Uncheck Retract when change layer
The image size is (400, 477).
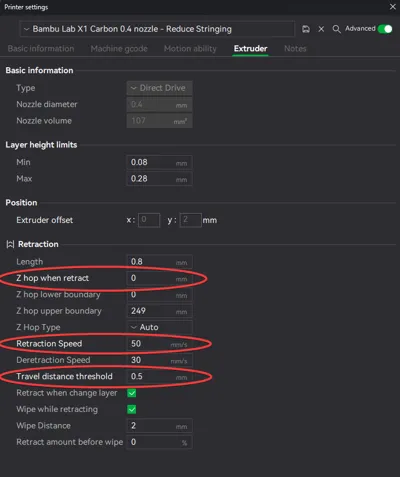pos(132,393)
